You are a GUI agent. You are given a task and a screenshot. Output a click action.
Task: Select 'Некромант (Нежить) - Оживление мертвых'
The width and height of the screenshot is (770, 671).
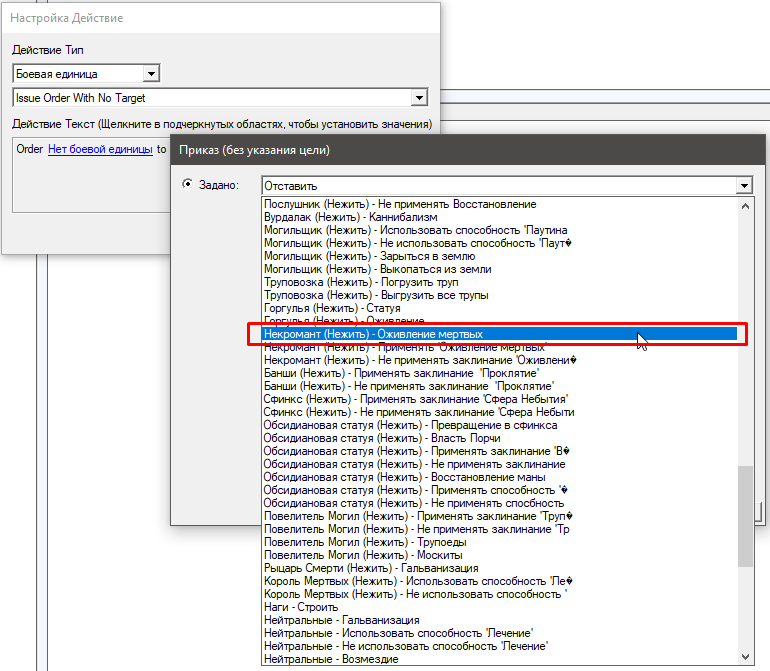click(500, 334)
